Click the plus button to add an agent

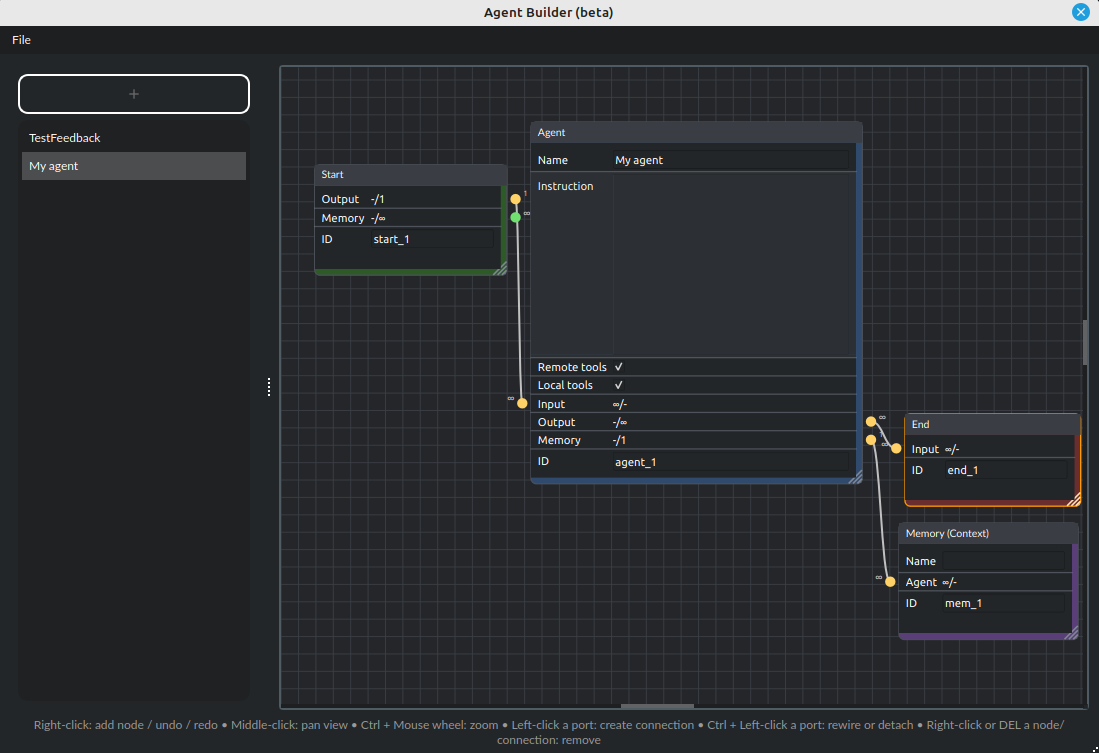tap(134, 94)
